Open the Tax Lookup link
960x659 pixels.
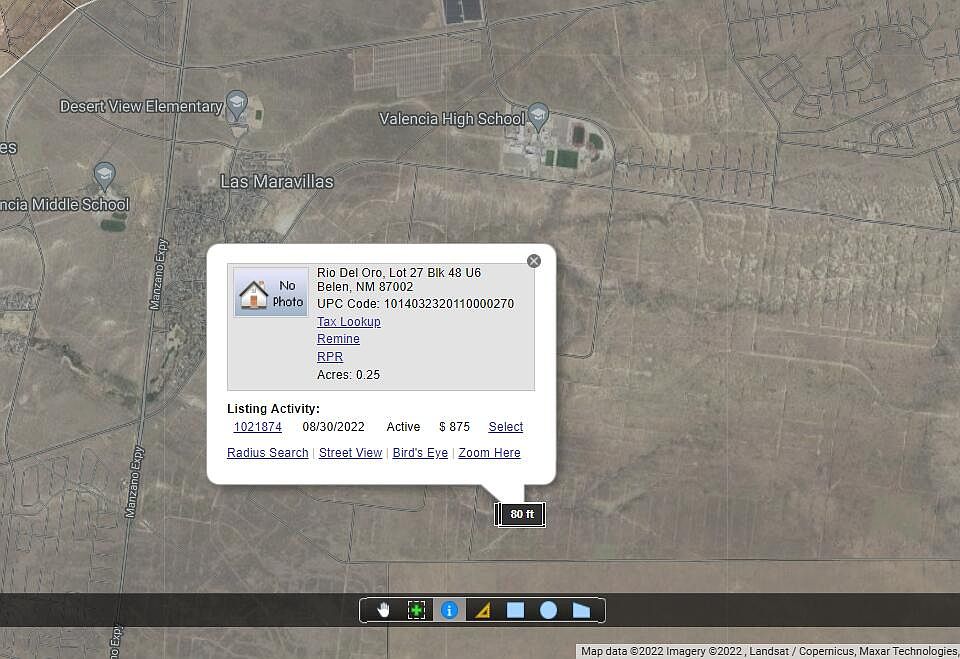click(348, 322)
